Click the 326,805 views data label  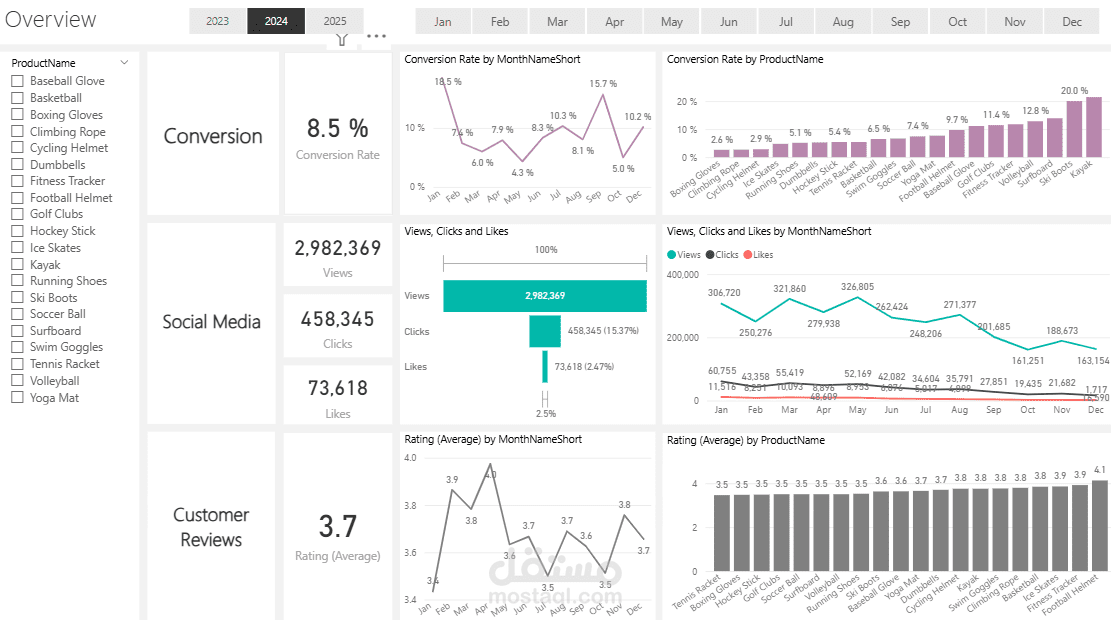857,287
